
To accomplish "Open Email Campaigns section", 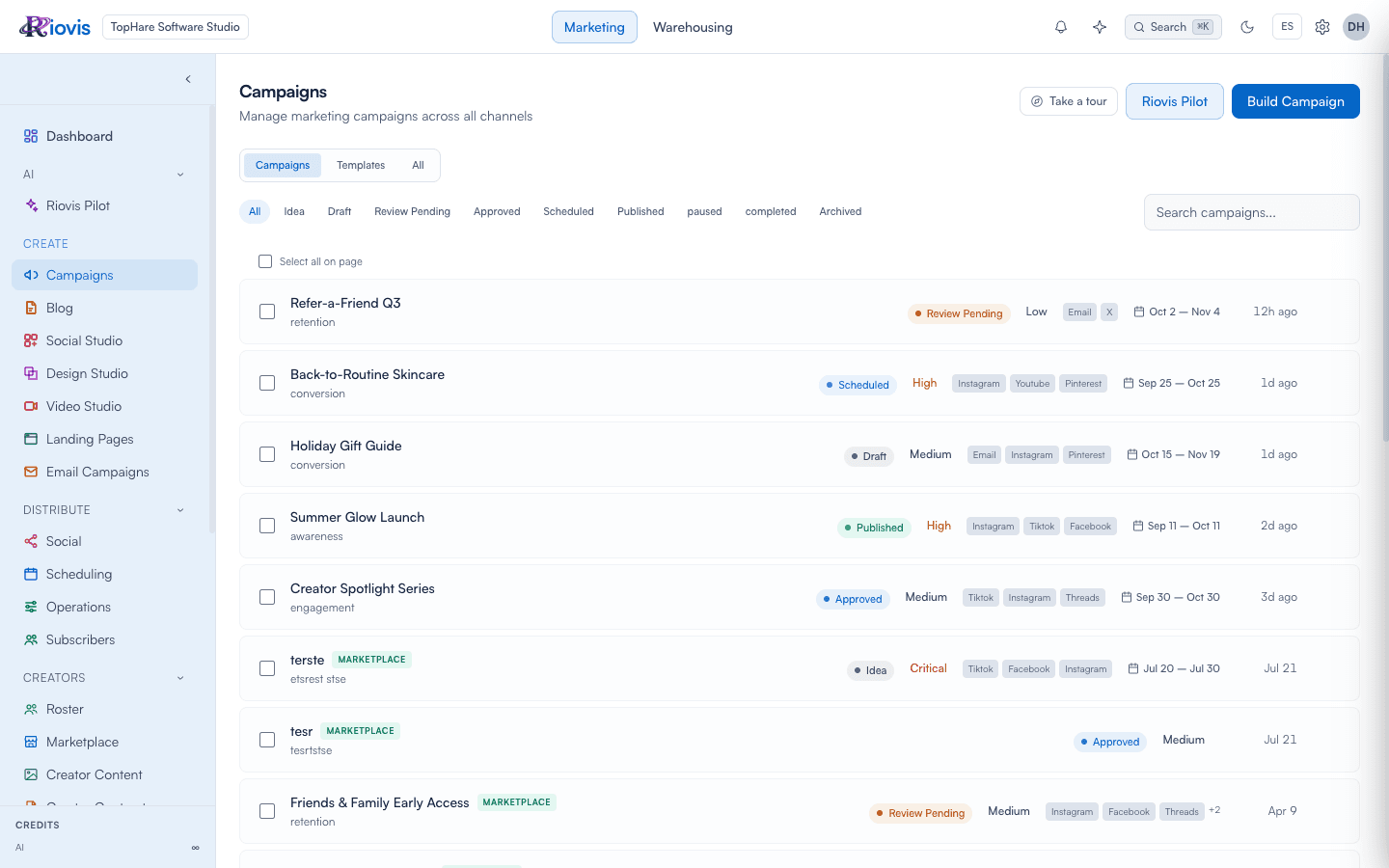I will pyautogui.click(x=104, y=472).
